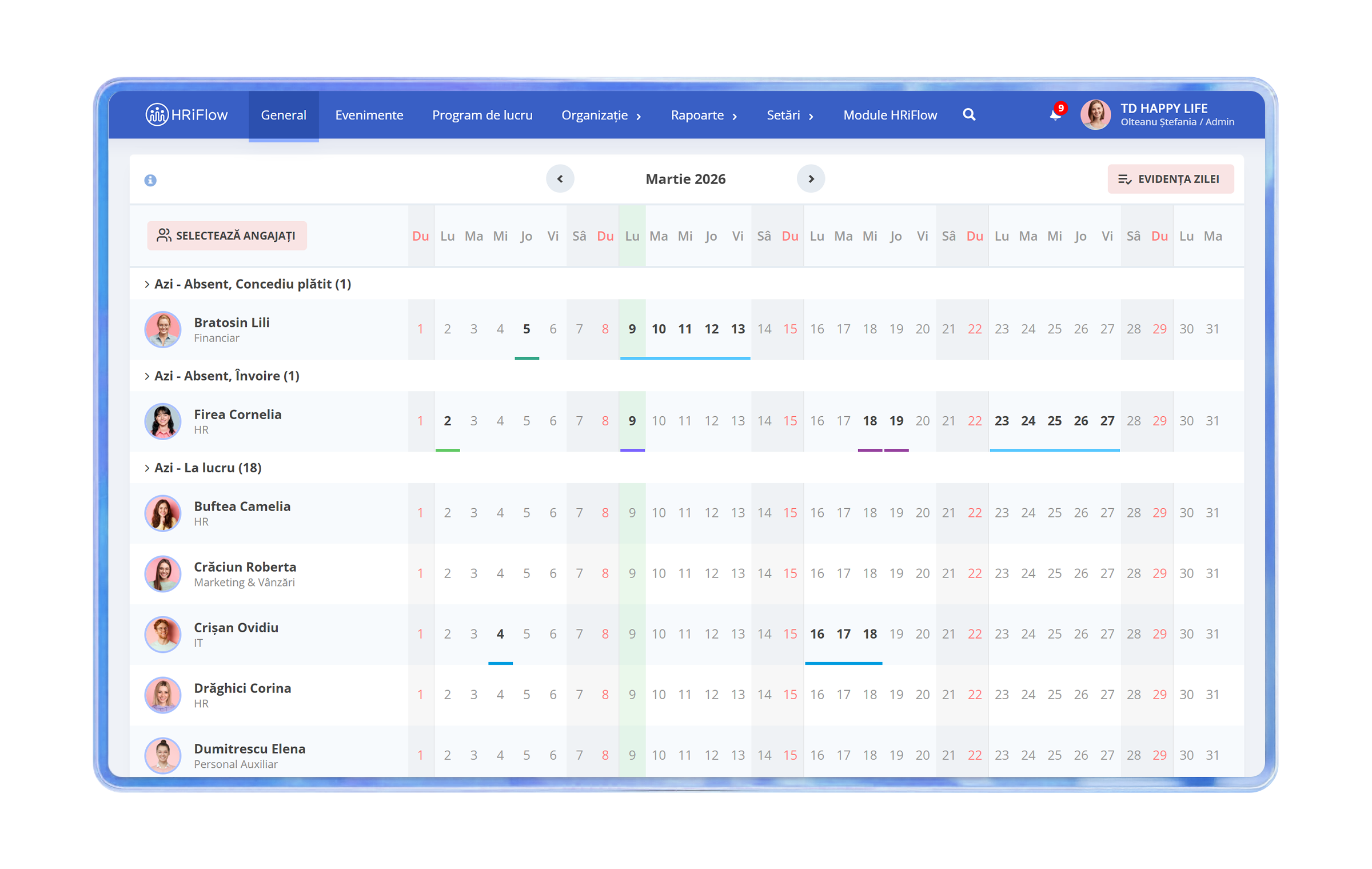Click Dumitrescu Elena name
The image size is (1372, 869).
tap(249, 749)
